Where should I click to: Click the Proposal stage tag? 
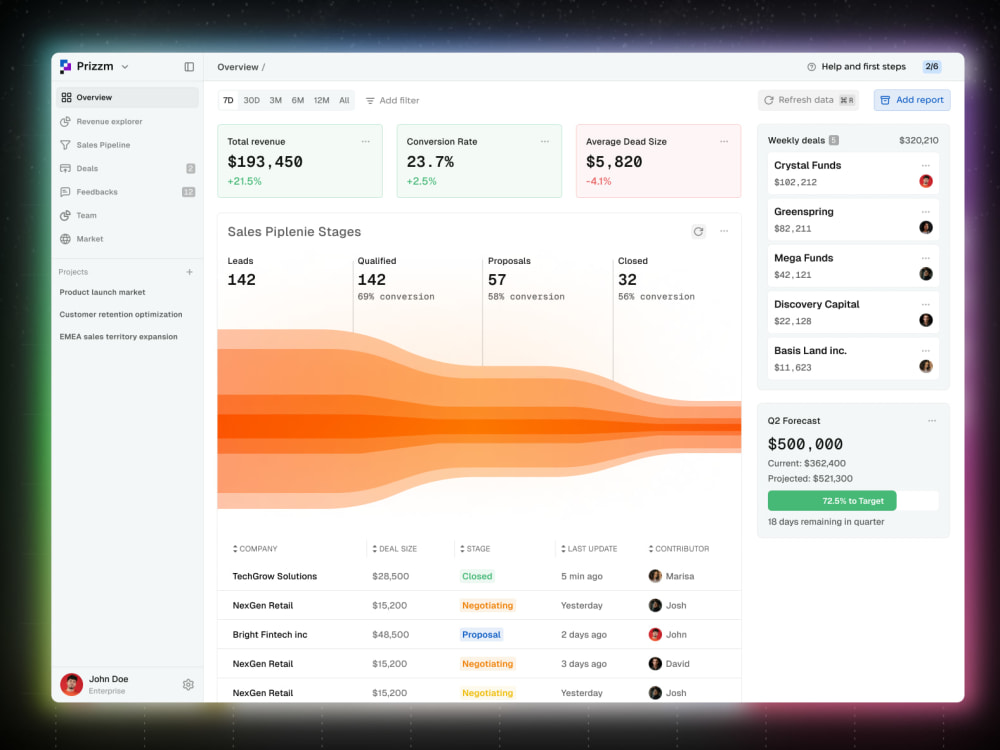click(482, 635)
